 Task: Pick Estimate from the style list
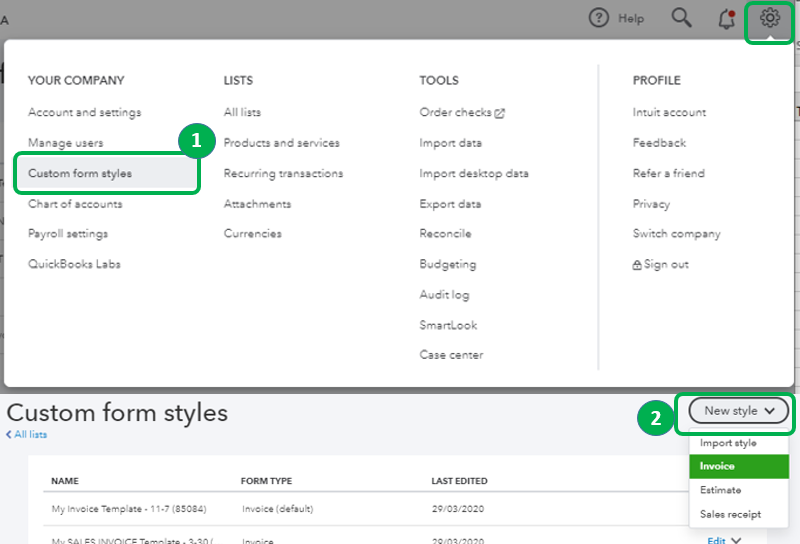coord(721,490)
